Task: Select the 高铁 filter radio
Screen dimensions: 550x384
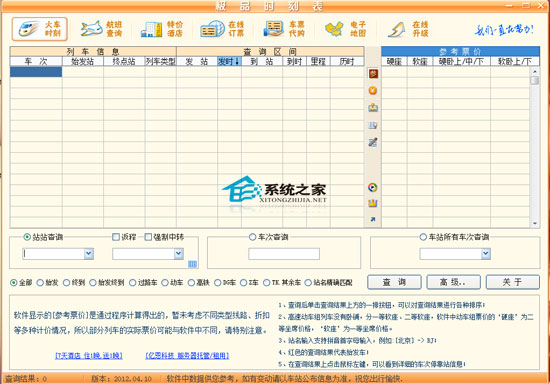Action: [191, 282]
